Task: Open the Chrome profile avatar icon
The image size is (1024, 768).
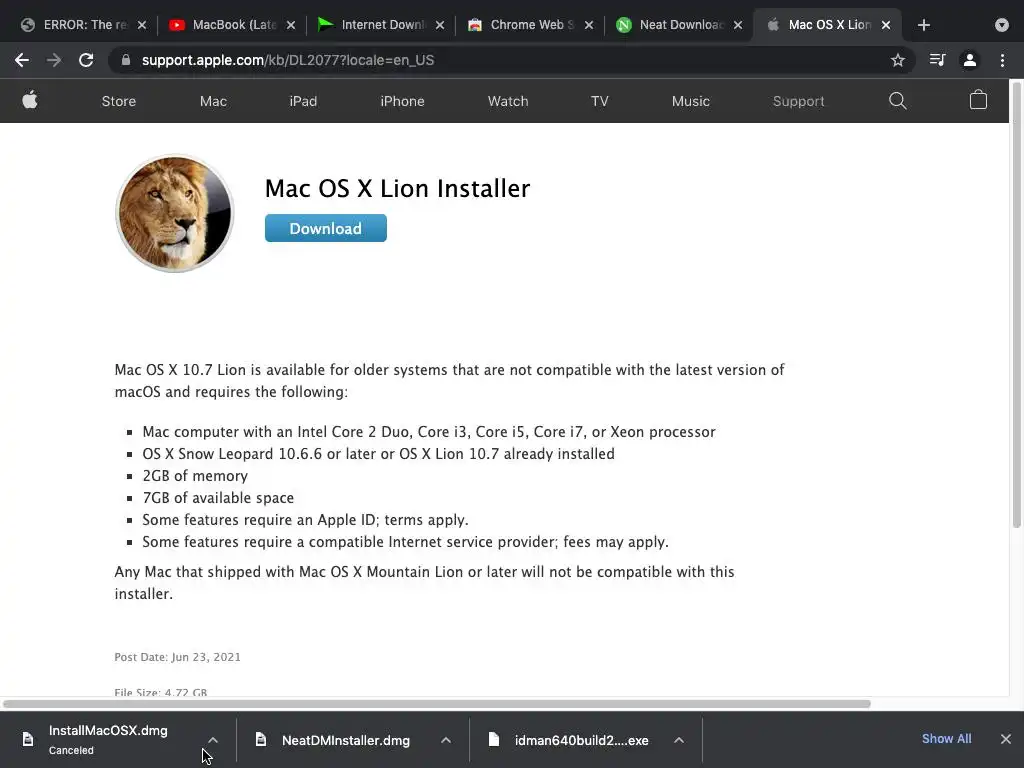Action: click(x=970, y=60)
